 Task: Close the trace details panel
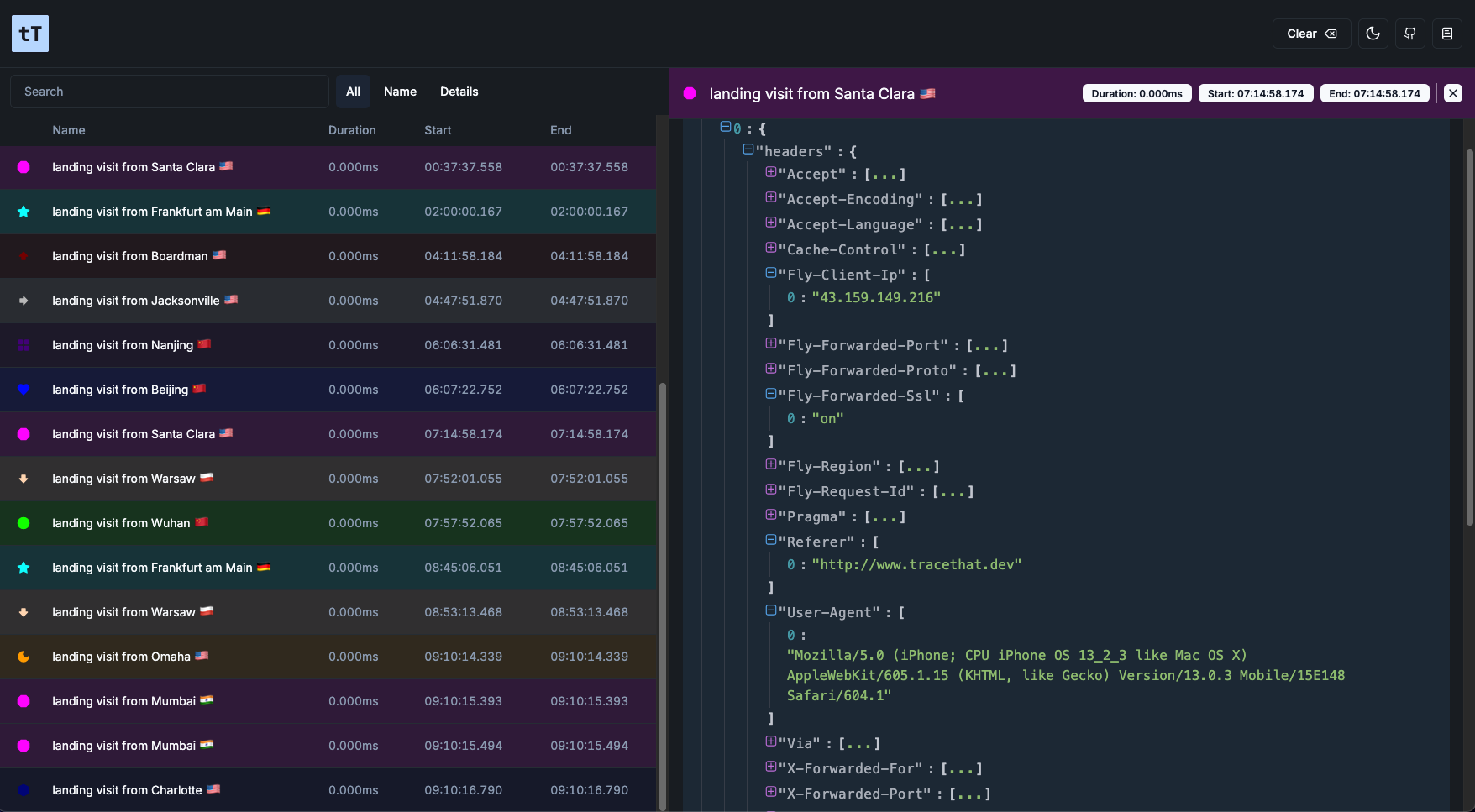click(x=1453, y=93)
